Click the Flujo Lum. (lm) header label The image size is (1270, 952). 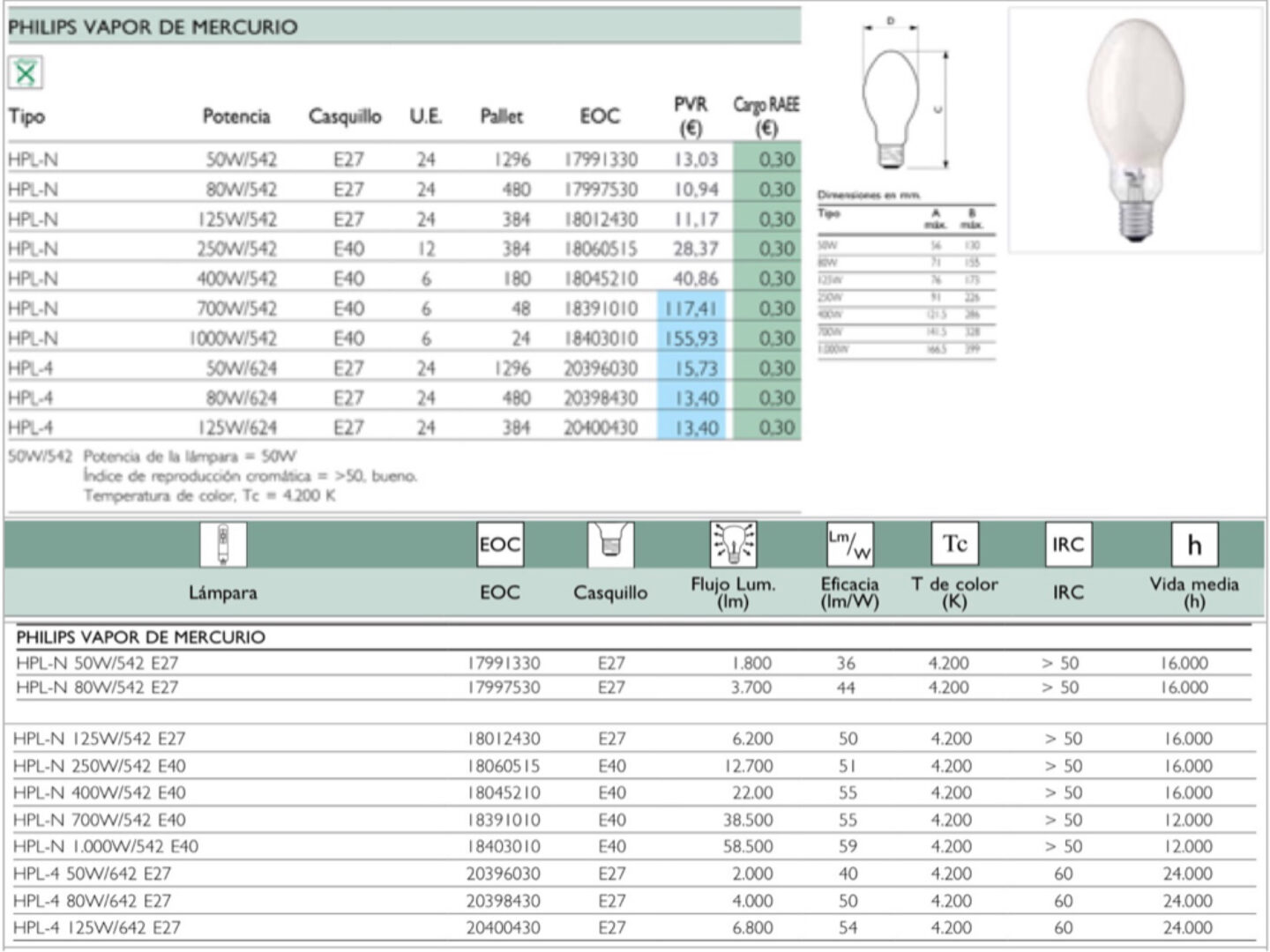pos(733,592)
